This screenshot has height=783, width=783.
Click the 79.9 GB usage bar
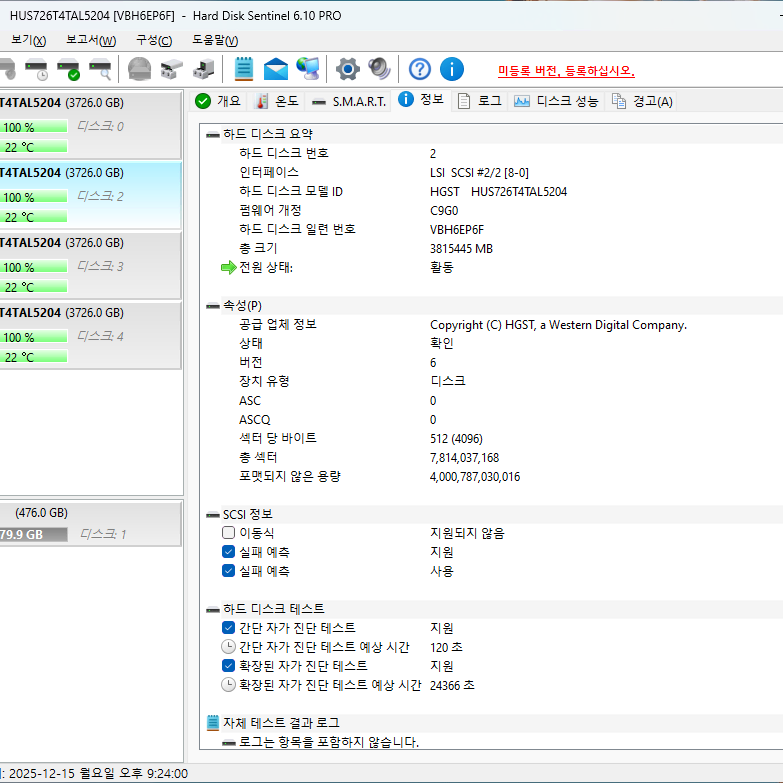pos(33,534)
